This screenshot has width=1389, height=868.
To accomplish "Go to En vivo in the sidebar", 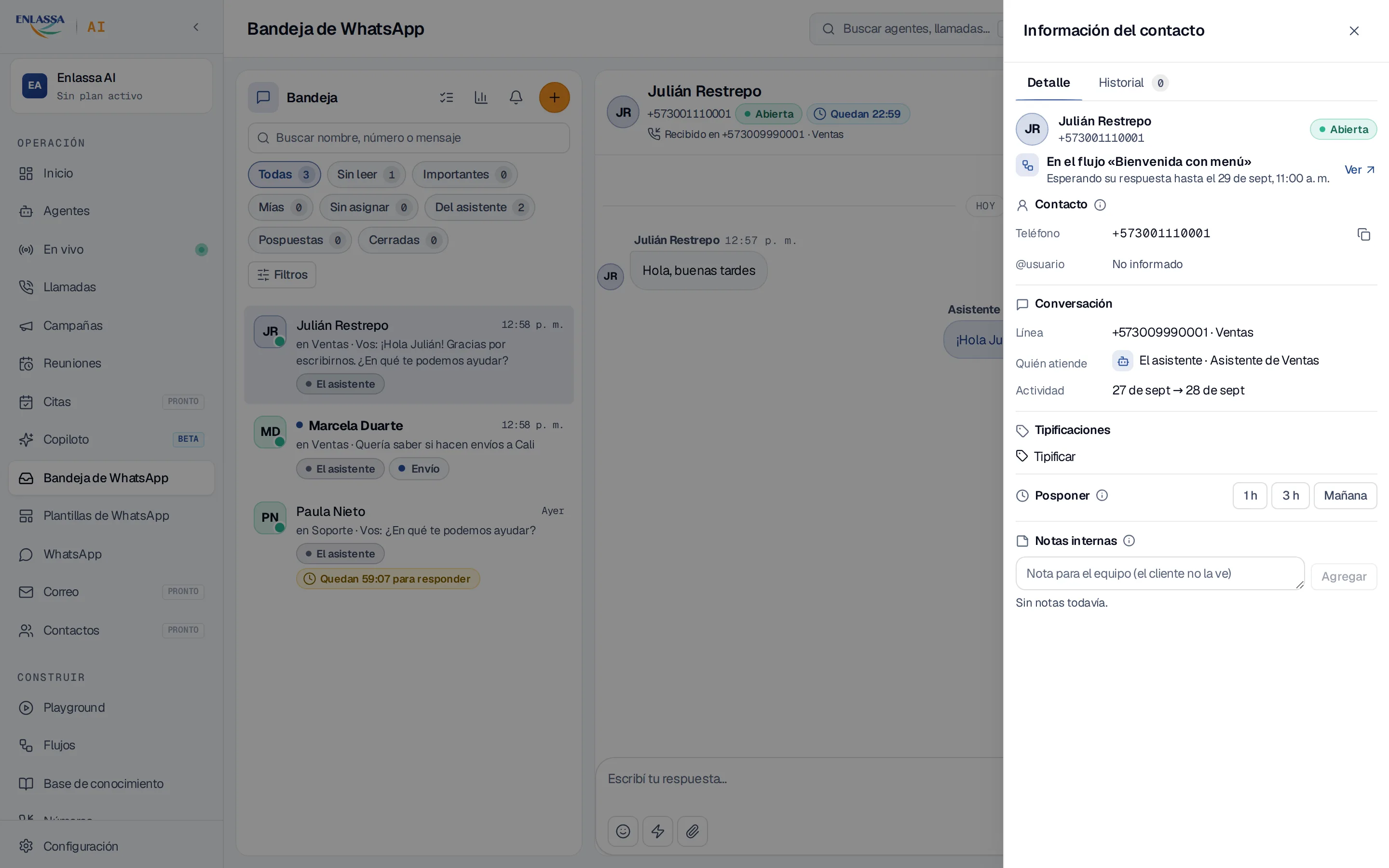I will (x=111, y=250).
